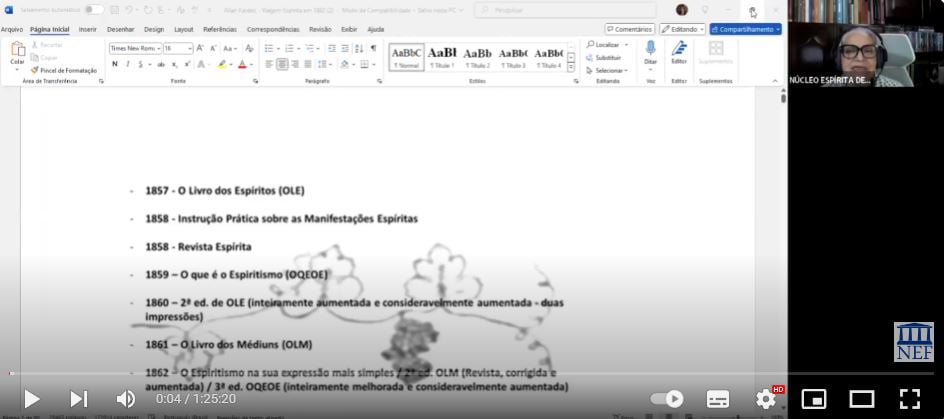Skip to next video
The width and height of the screenshot is (944, 419).
pos(79,399)
